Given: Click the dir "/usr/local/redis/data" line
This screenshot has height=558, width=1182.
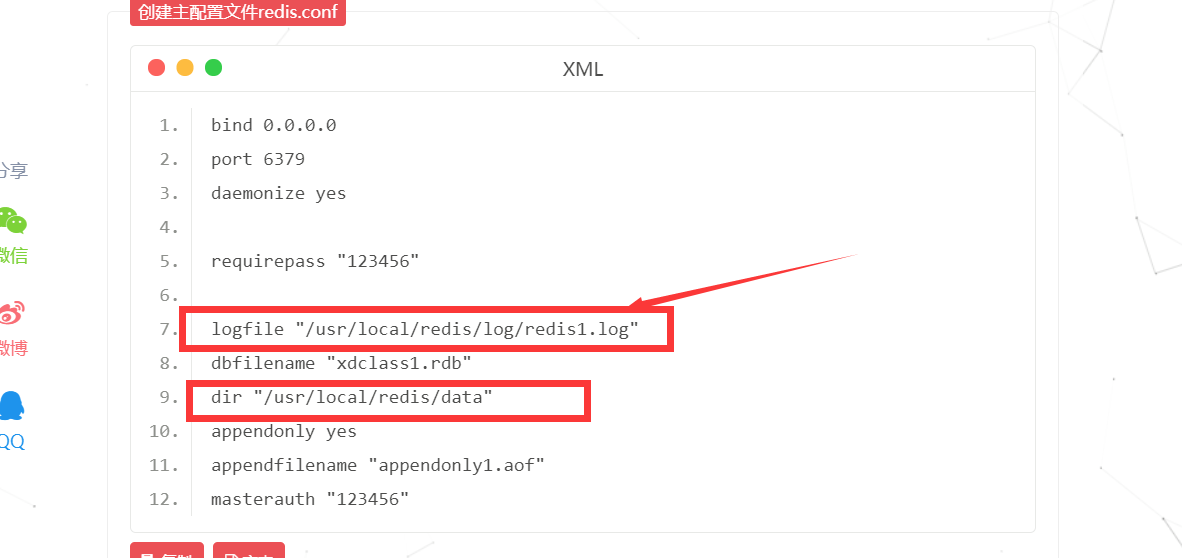Looking at the screenshot, I should coord(352,397).
